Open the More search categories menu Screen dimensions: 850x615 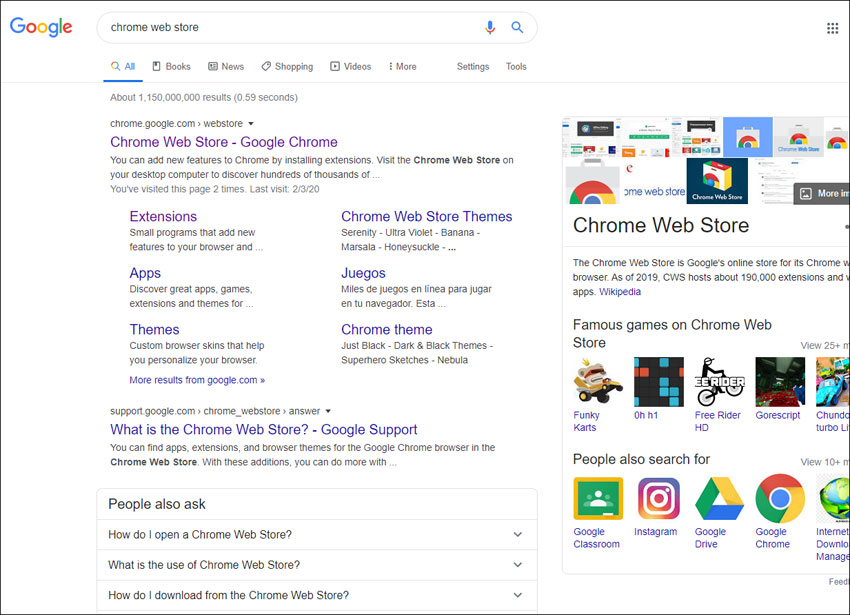[x=402, y=67]
